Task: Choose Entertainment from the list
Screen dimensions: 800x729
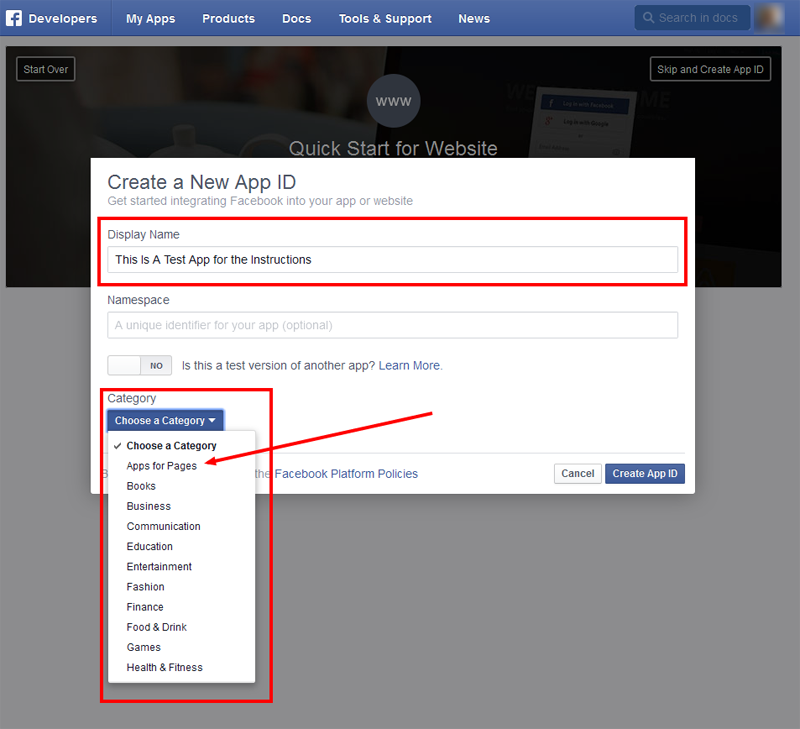Action: (159, 567)
